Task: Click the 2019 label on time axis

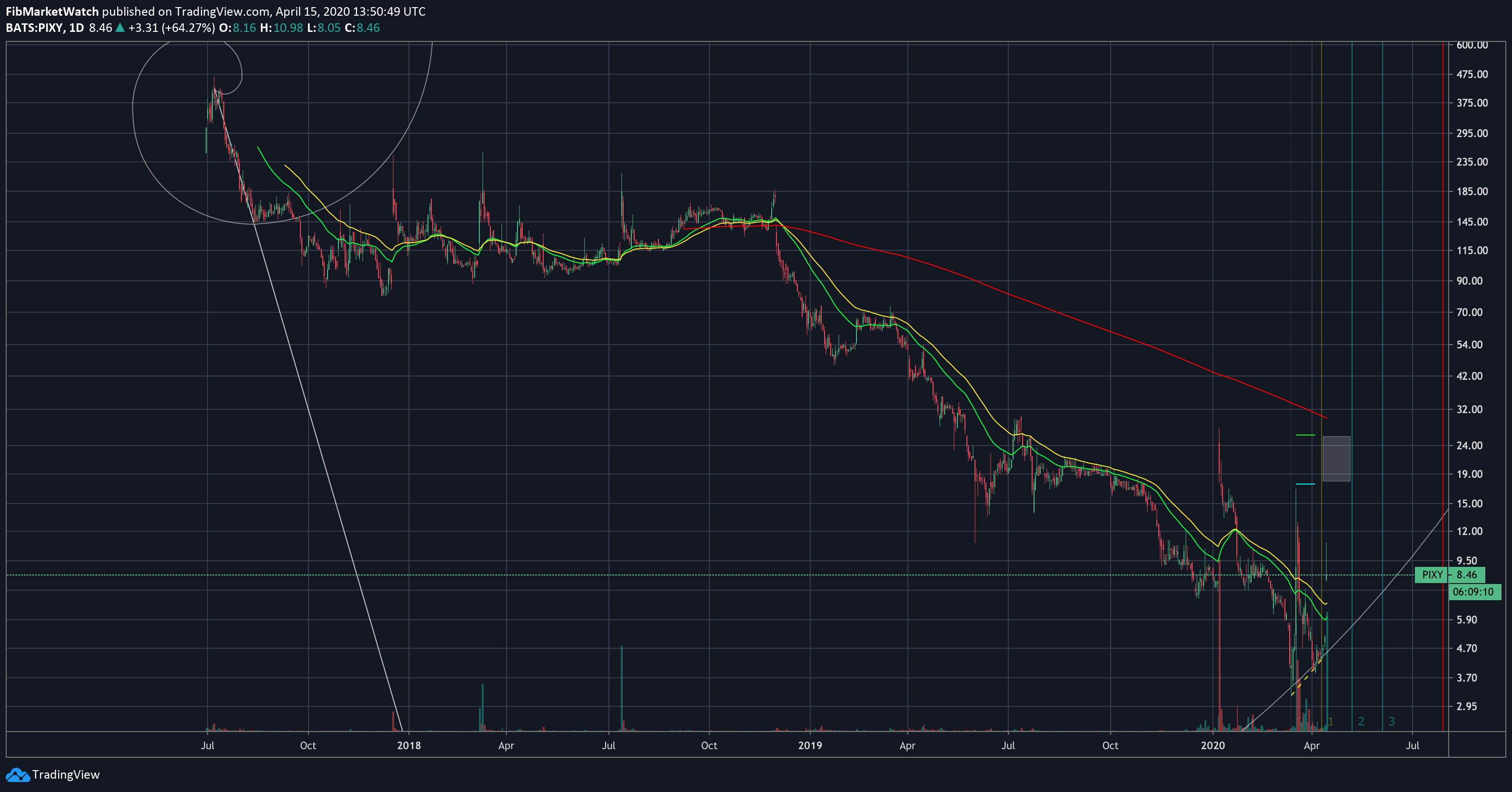Action: click(x=810, y=746)
